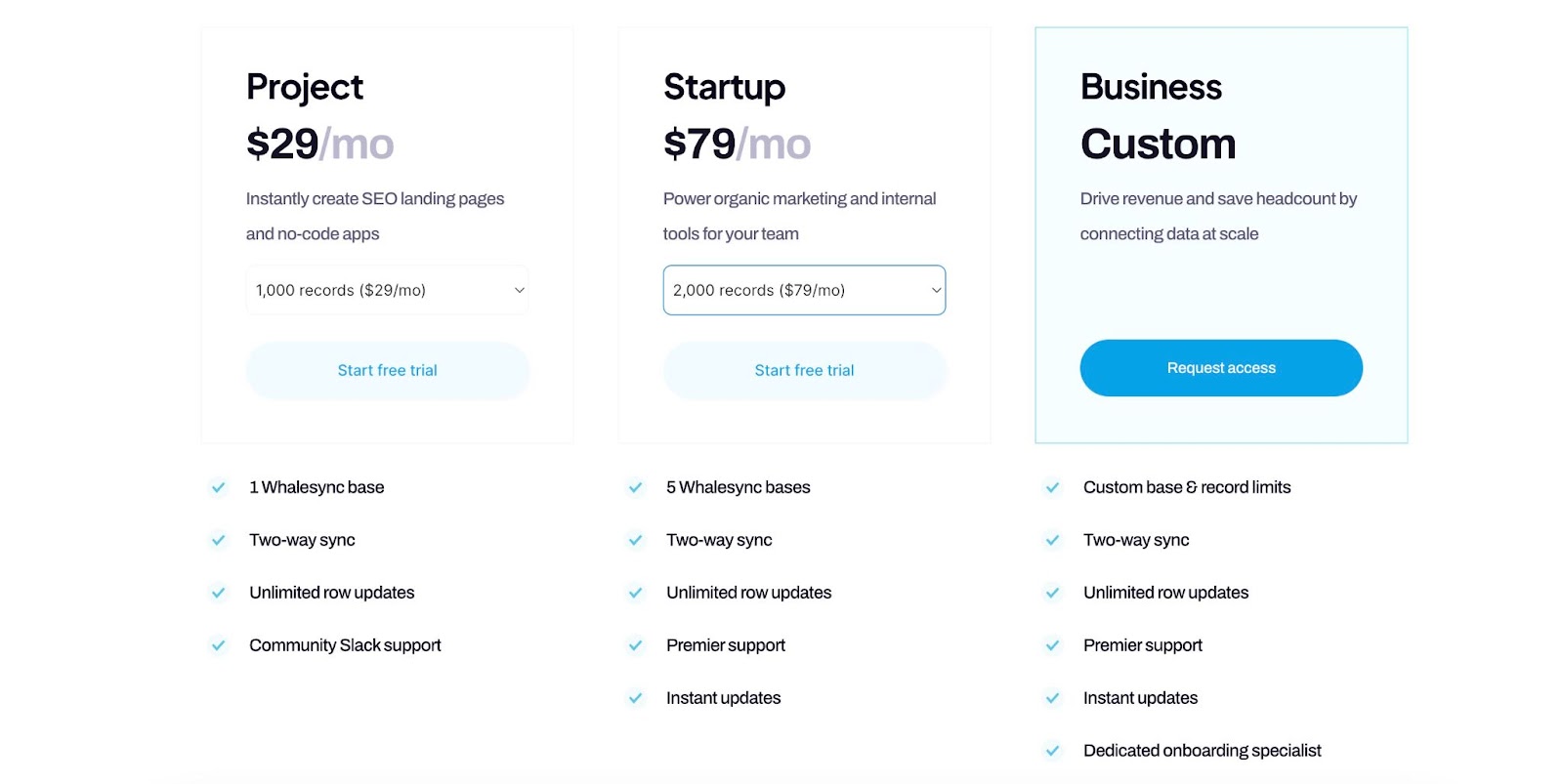1563x784 pixels.
Task: Click the checkmark beside Custom base & record limits
Action: coord(1053,487)
